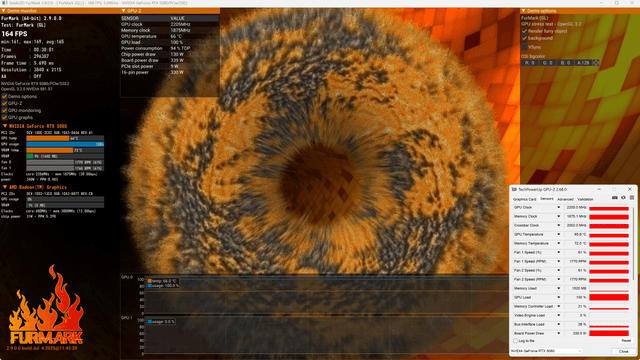Toggle Demo options checkbox in Demo monitor

(x=4, y=97)
